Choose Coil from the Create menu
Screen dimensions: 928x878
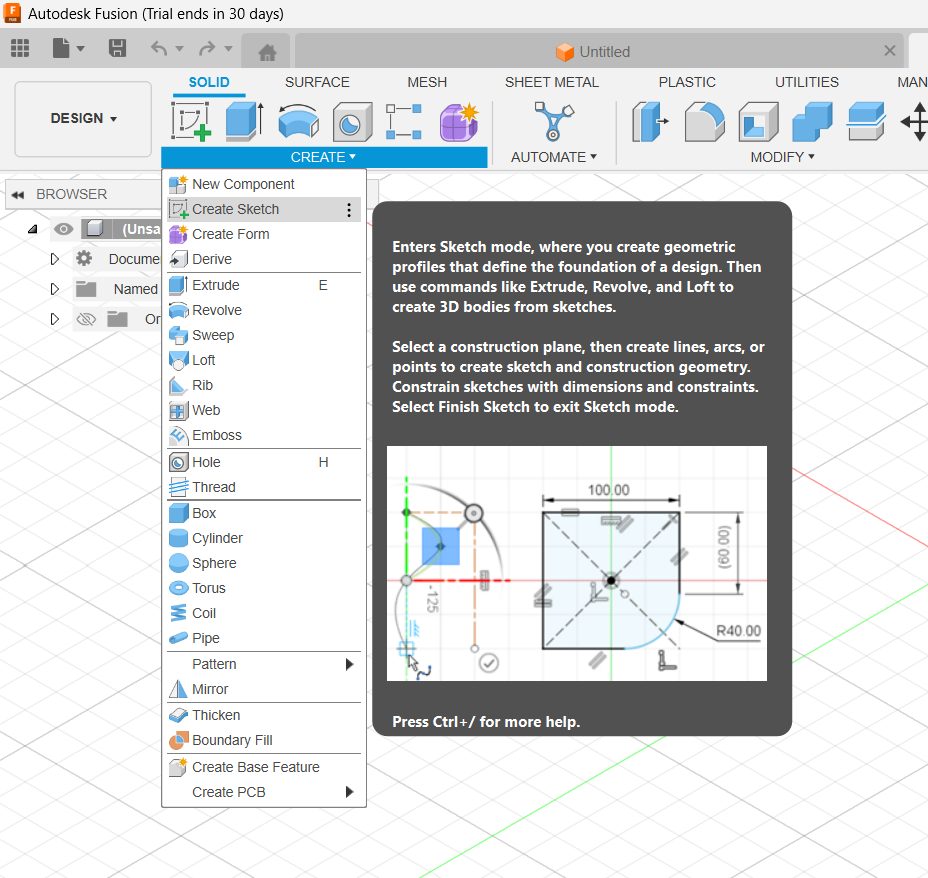265,613
